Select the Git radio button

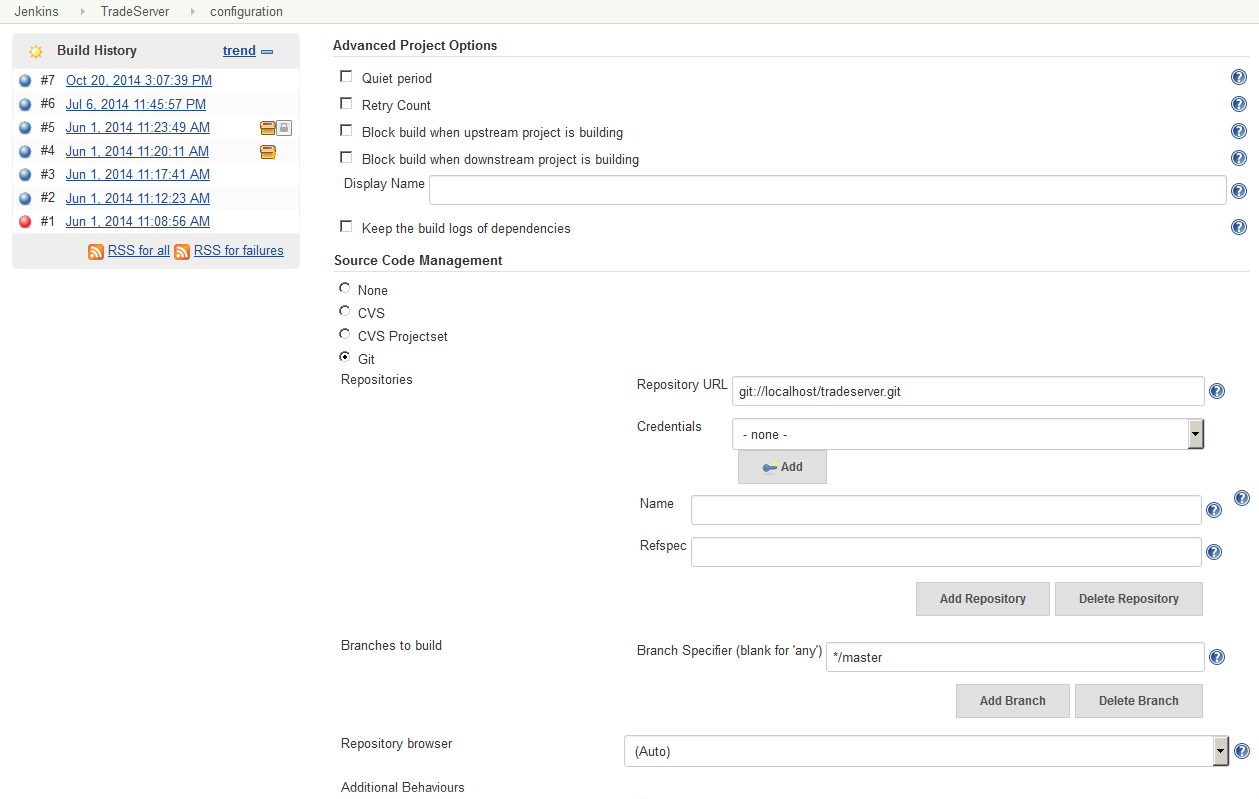pyautogui.click(x=345, y=357)
